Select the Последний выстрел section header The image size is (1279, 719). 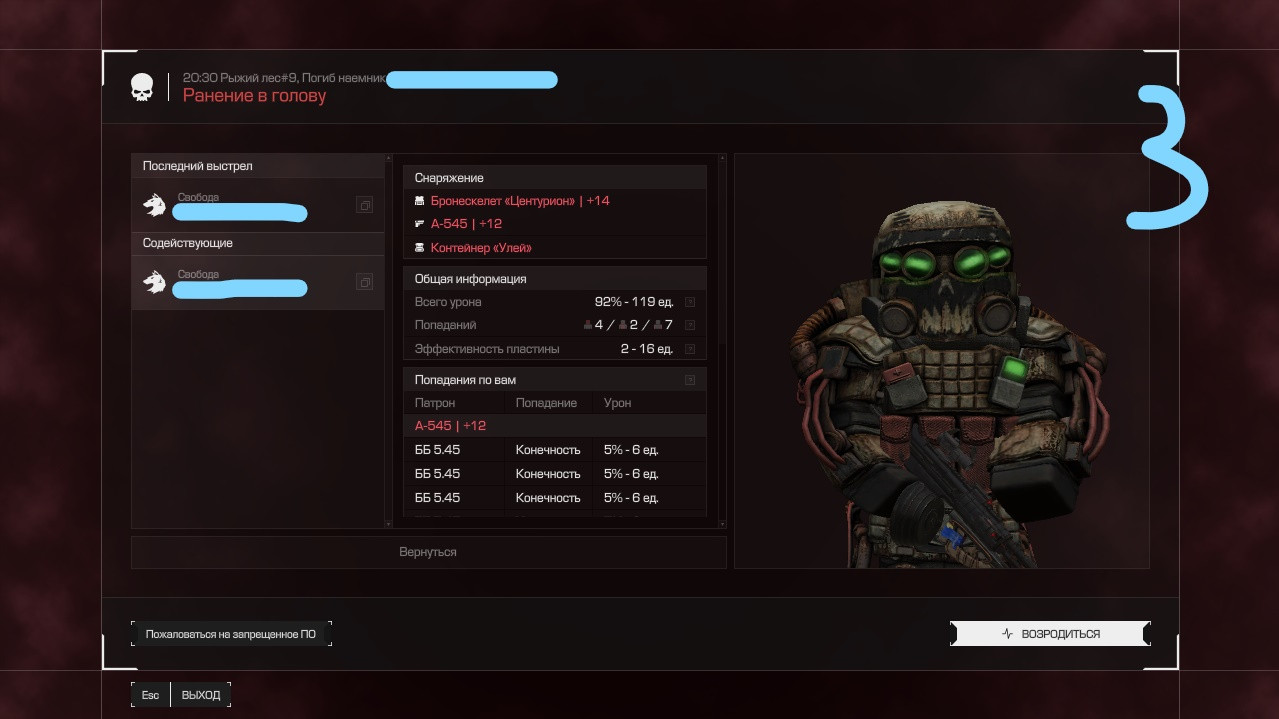(x=258, y=166)
